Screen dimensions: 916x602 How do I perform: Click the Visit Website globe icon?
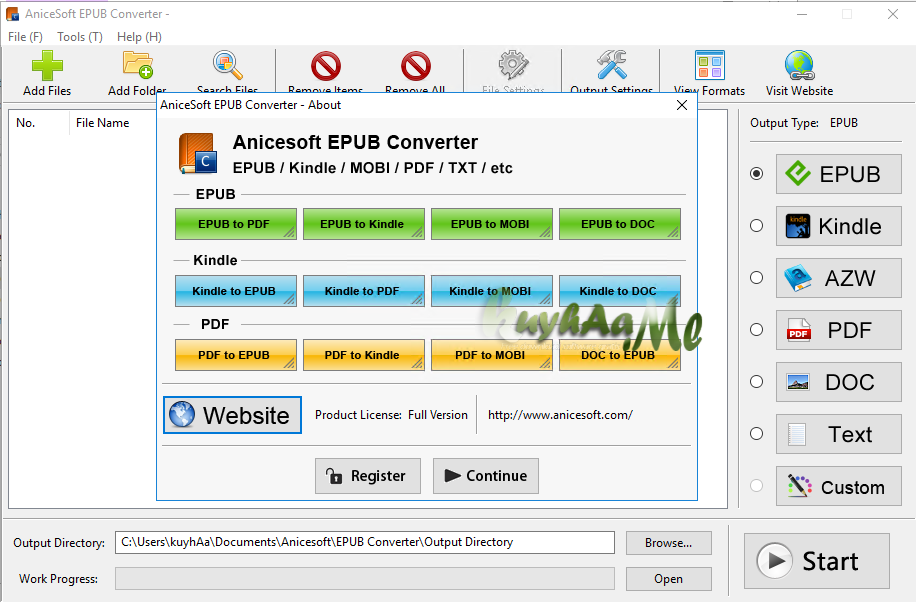(x=800, y=65)
